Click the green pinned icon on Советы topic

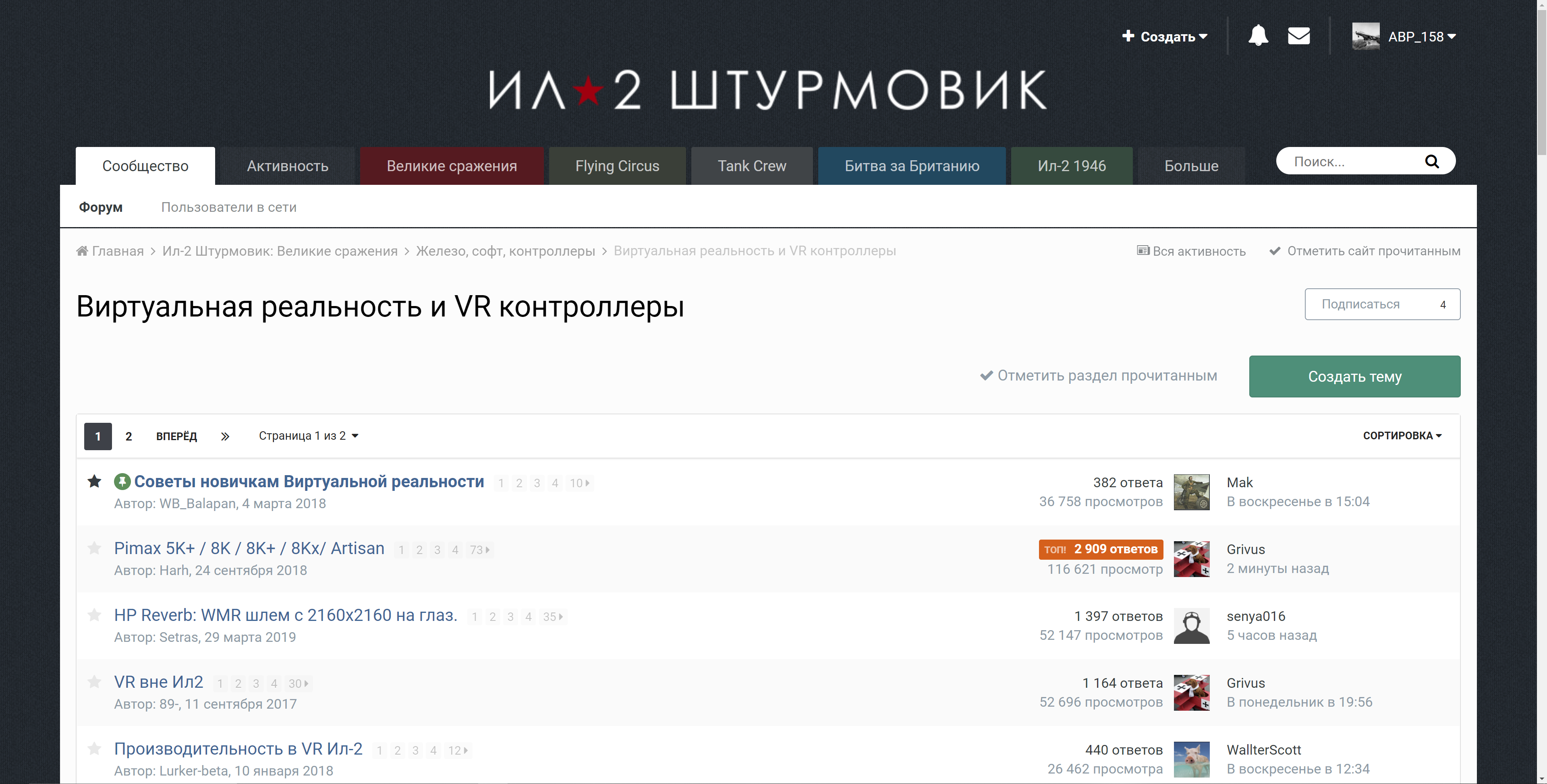click(x=122, y=482)
